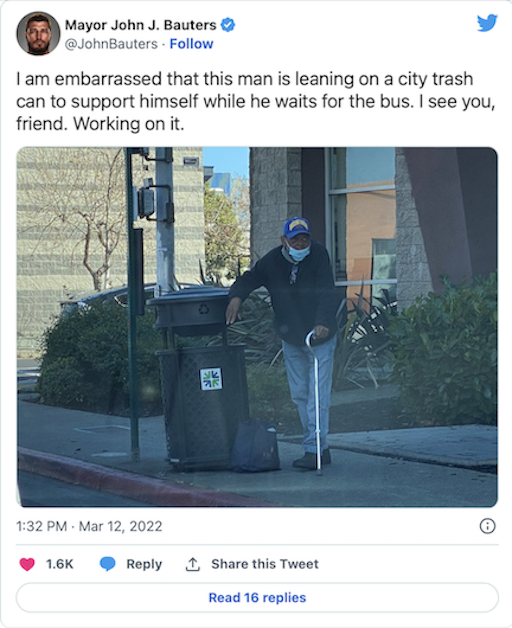Viewport: 512px width, 628px height.
Task: Click the 1:32 PM · Mar 12, 2022 timestamp
Action: [89, 526]
